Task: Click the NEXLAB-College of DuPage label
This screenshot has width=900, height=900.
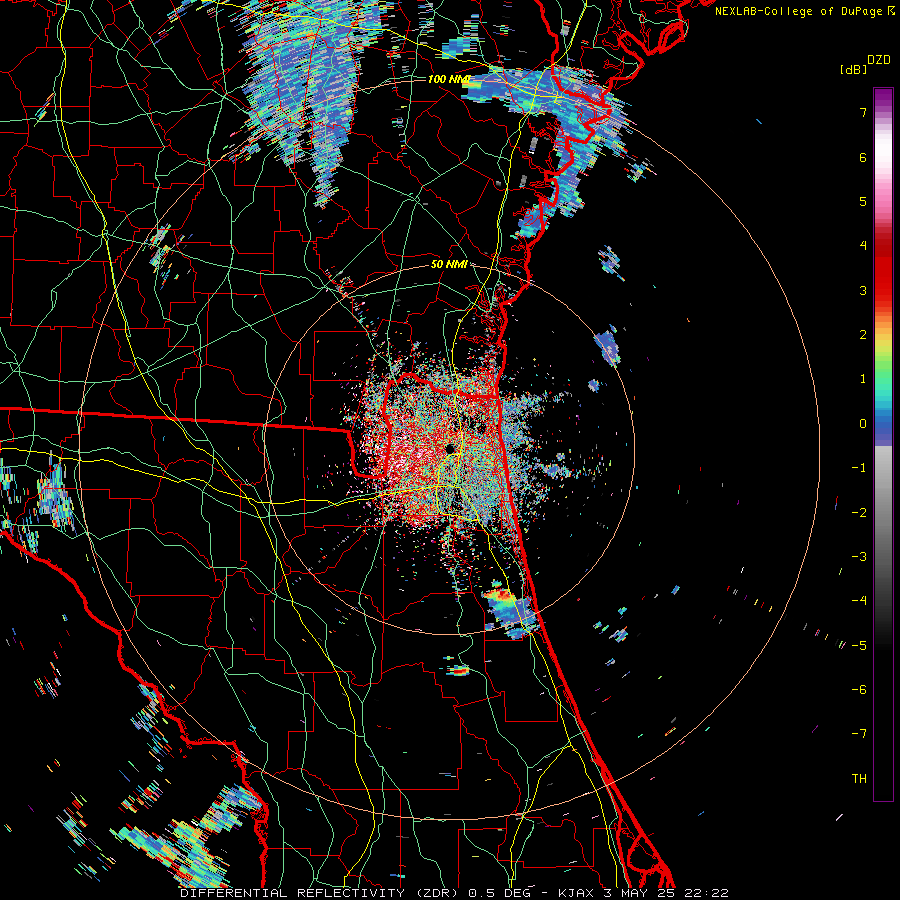Action: point(799,11)
